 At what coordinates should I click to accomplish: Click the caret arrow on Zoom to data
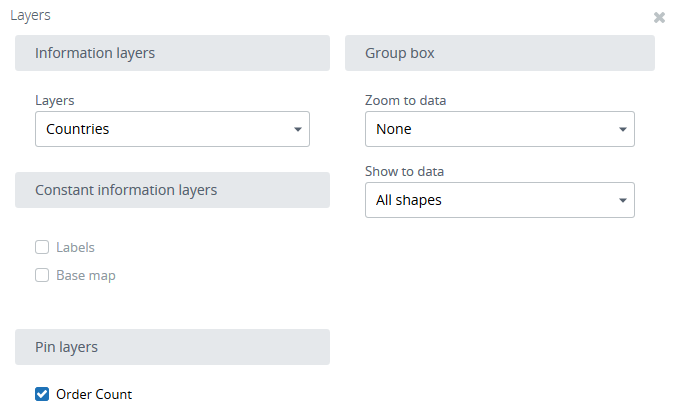coord(622,130)
